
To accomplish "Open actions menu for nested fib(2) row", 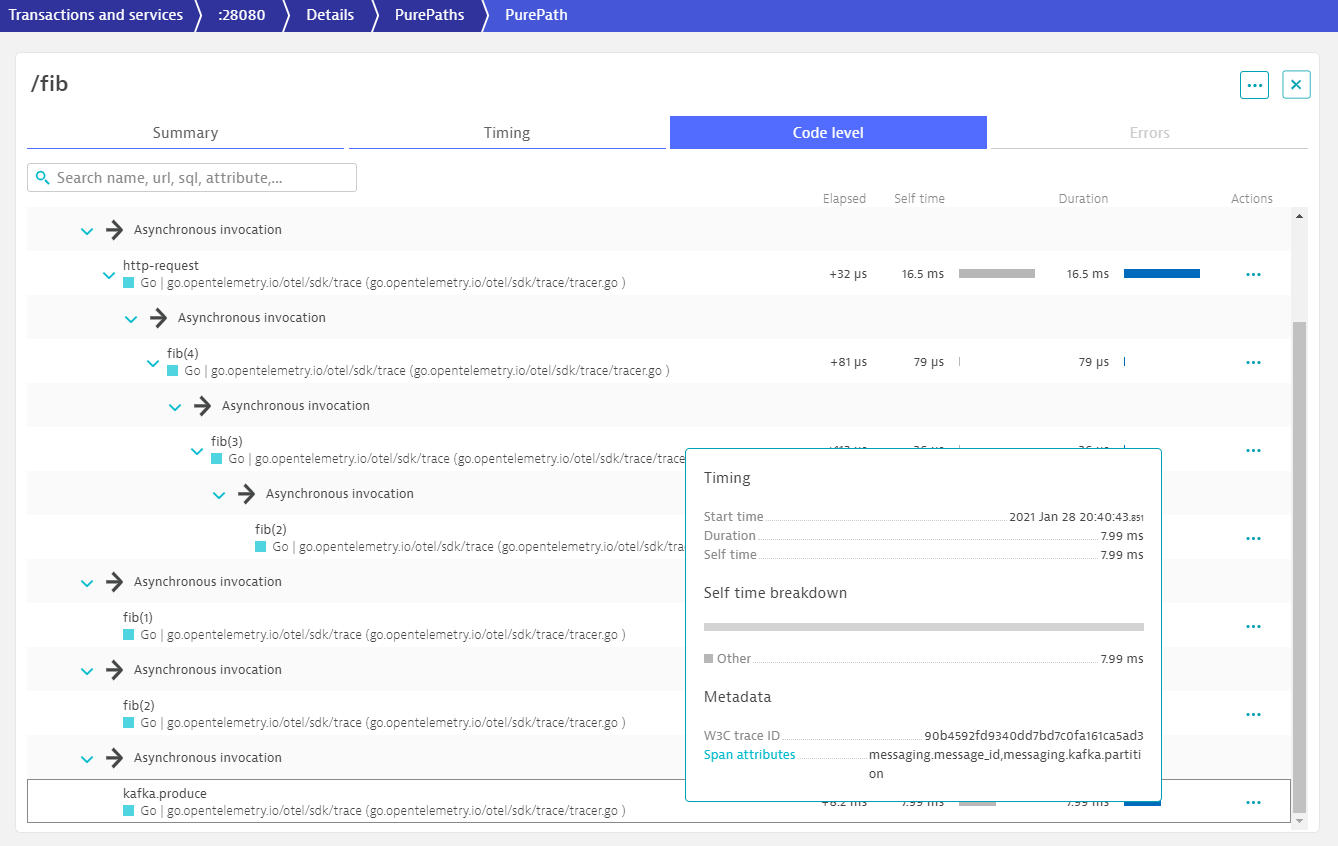I will tap(1254, 538).
